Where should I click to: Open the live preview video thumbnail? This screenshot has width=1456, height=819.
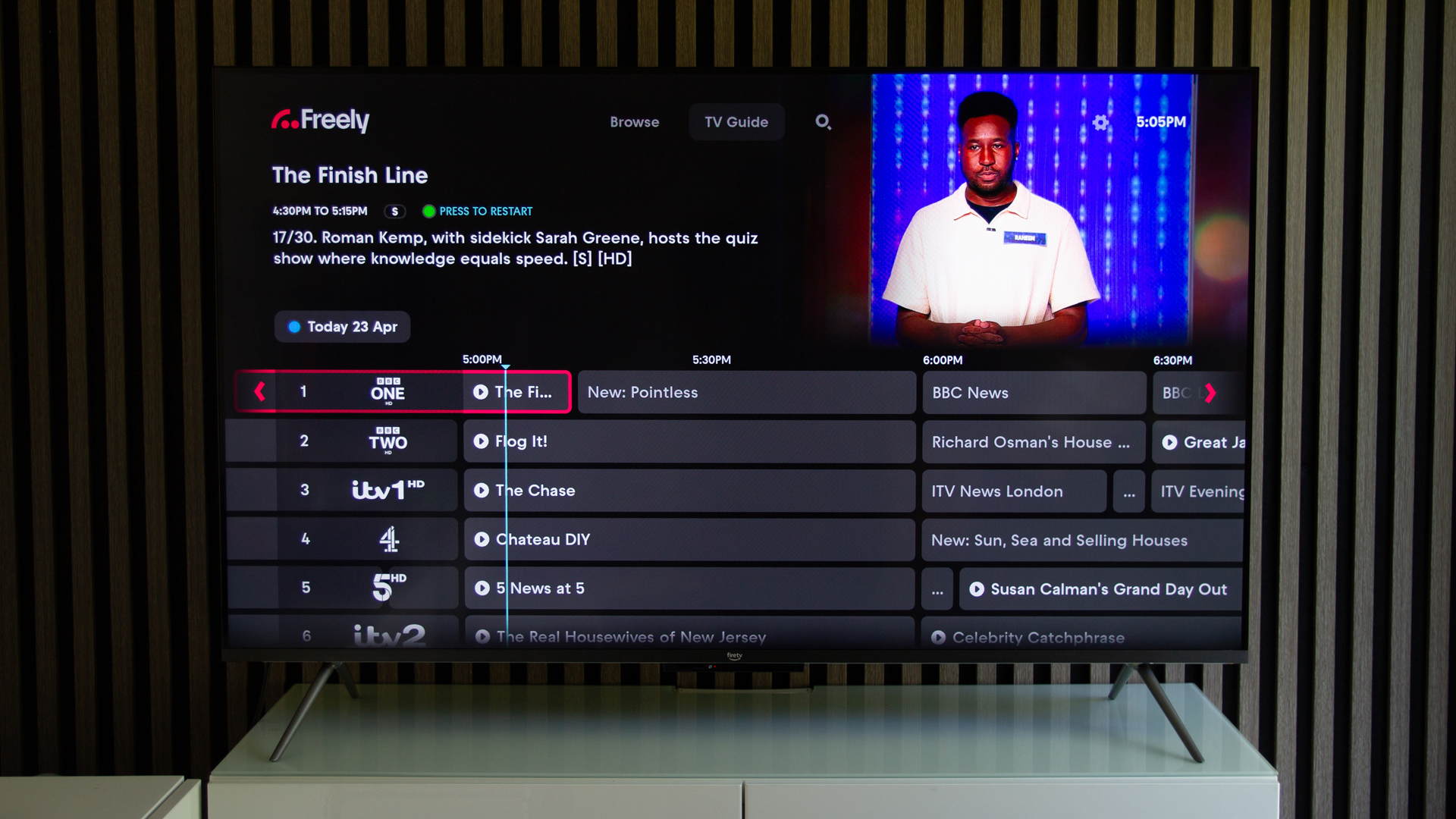[1033, 209]
